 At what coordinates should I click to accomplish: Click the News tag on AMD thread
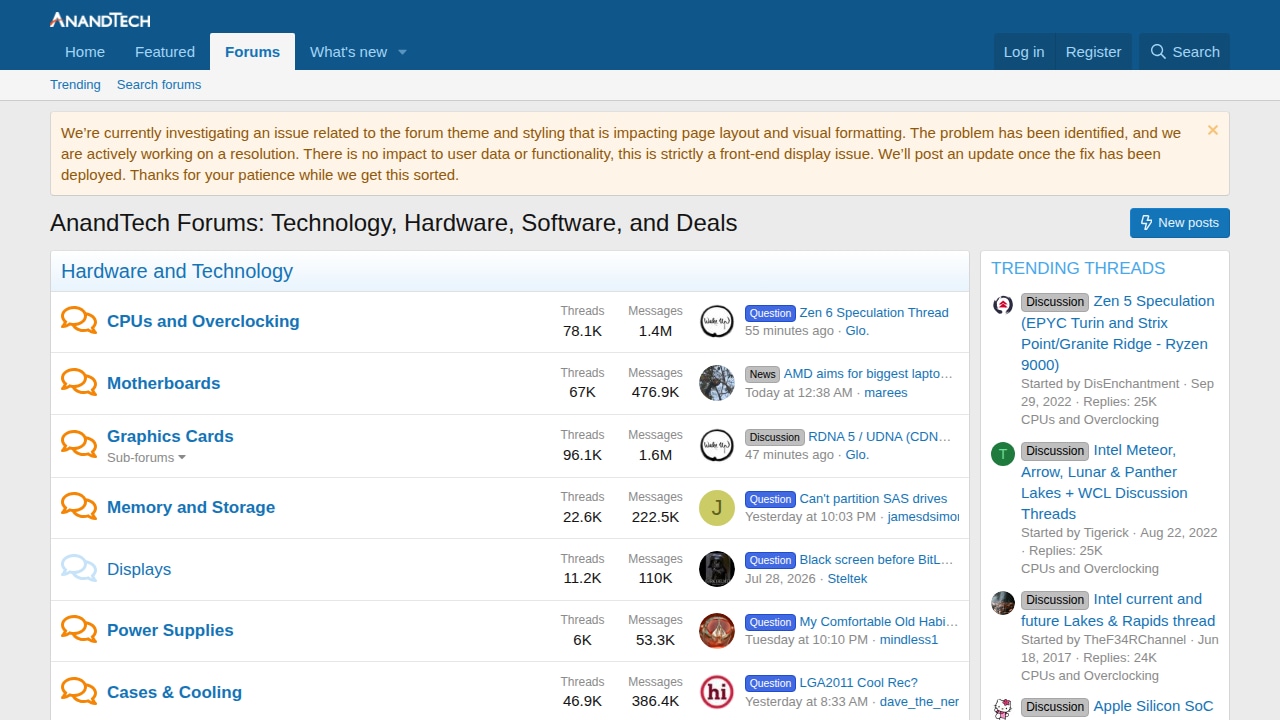point(762,374)
